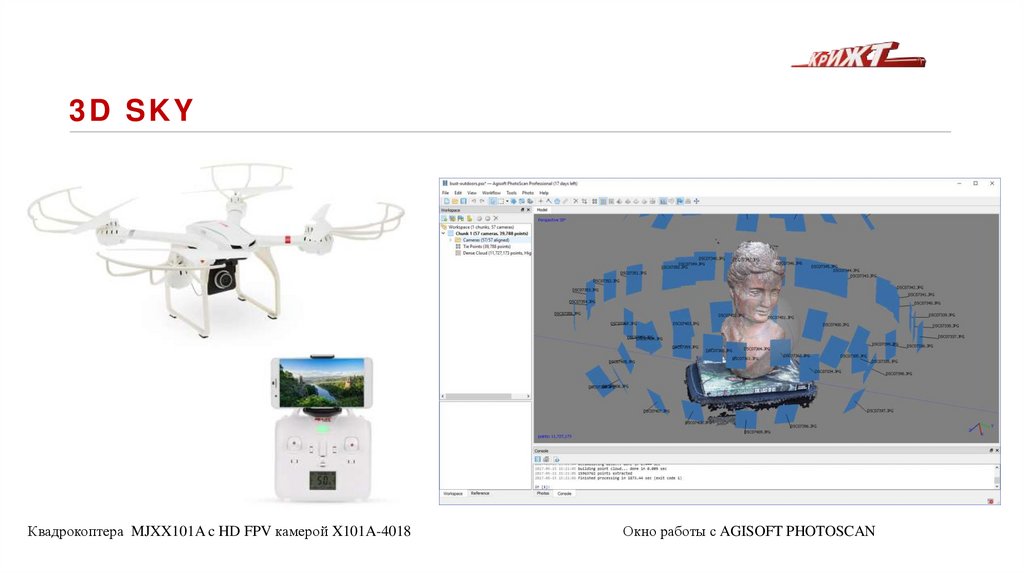Click Add Photos in Workspace toolbar
The width and height of the screenshot is (1024, 574).
click(x=453, y=218)
